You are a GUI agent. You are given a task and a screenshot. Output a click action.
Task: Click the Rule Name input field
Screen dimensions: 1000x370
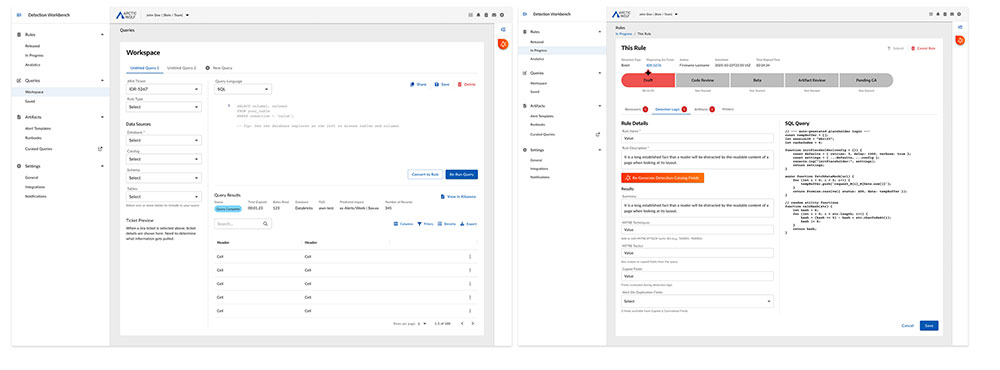[x=697, y=138]
